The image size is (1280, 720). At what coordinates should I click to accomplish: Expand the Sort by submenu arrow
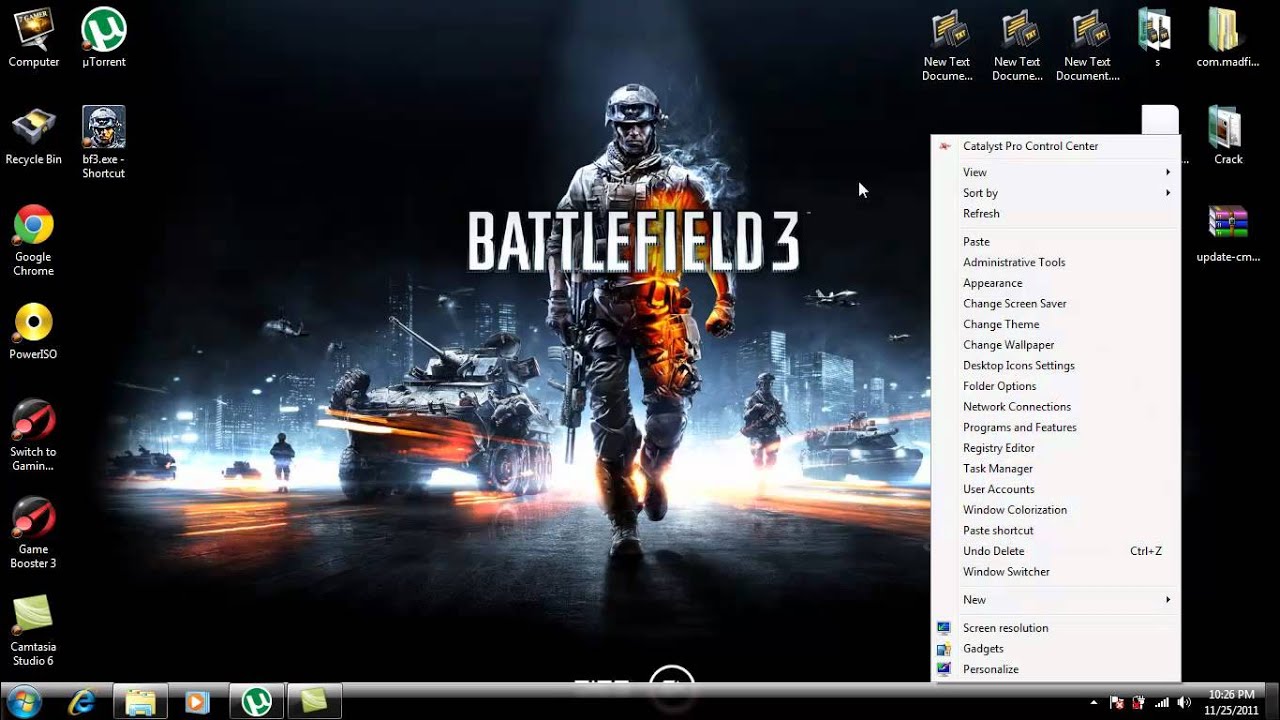1167,193
